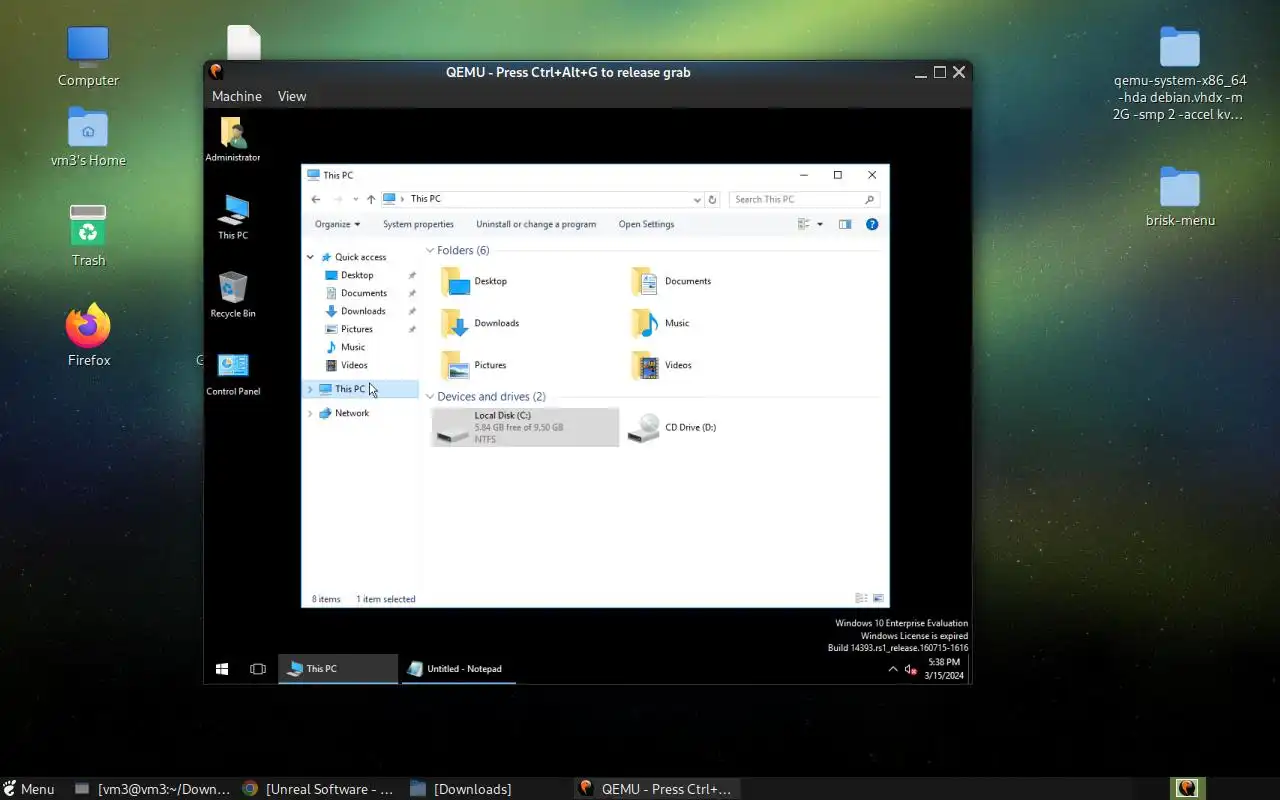
Task: Click the This PC desktop icon
Action: (233, 217)
